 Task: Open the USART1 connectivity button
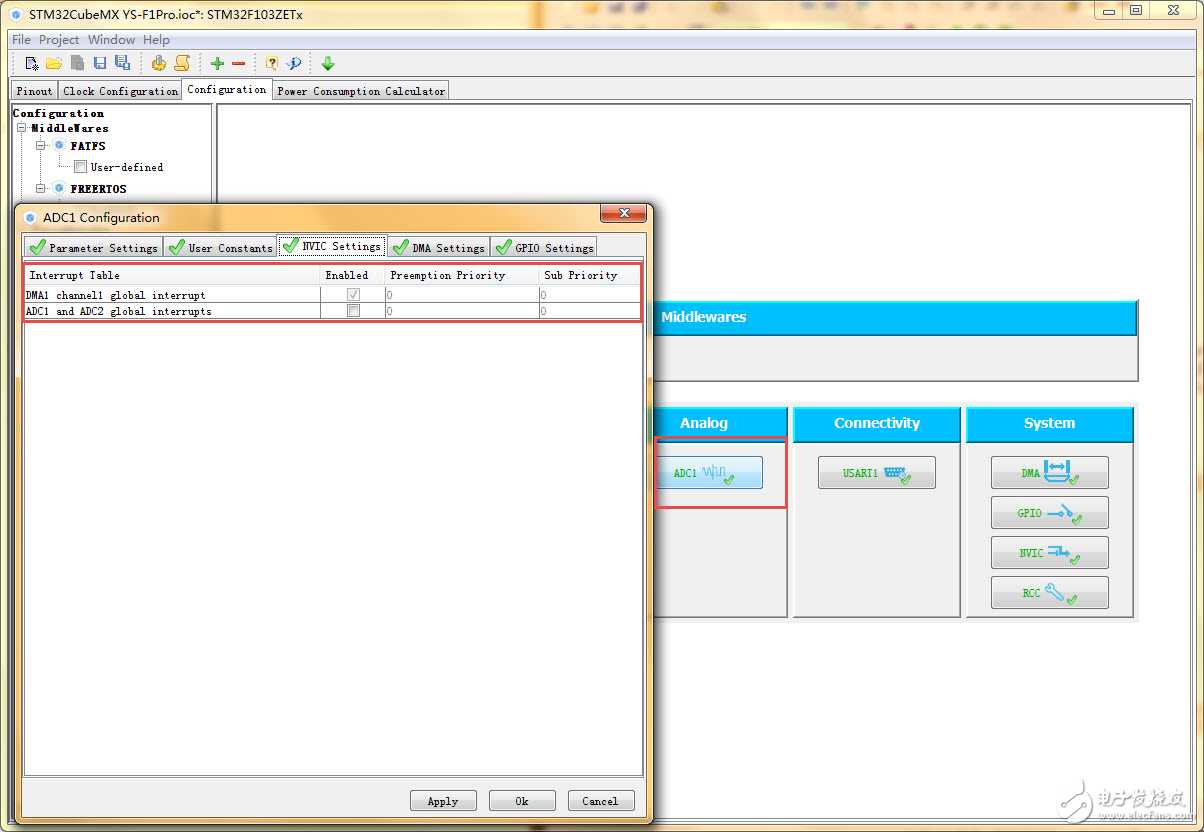pos(877,472)
